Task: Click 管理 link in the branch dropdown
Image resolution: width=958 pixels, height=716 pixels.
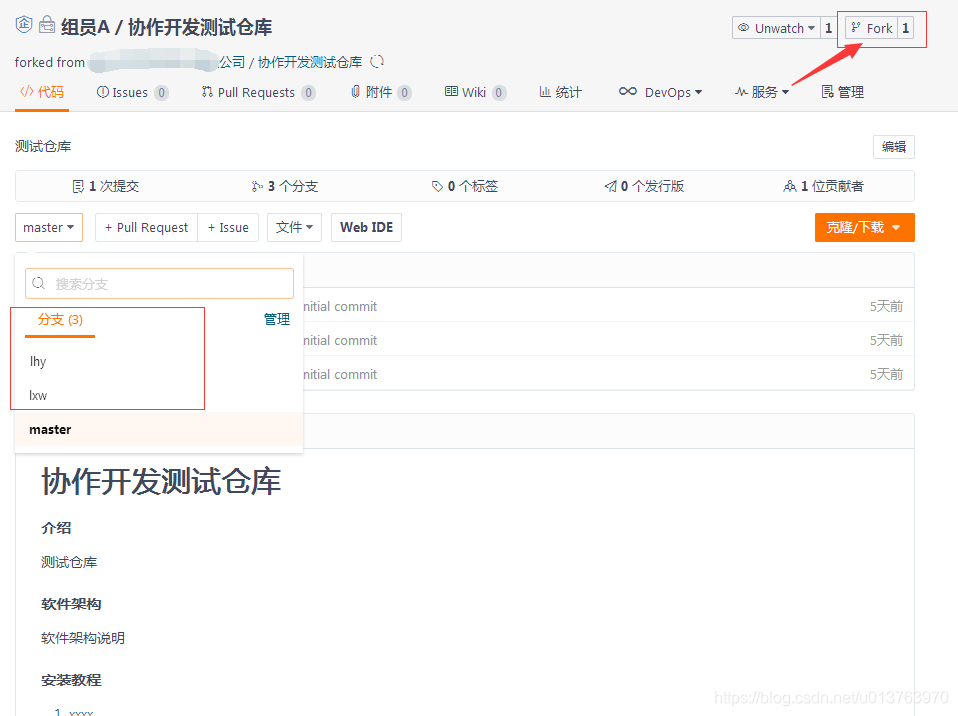Action: pos(277,319)
